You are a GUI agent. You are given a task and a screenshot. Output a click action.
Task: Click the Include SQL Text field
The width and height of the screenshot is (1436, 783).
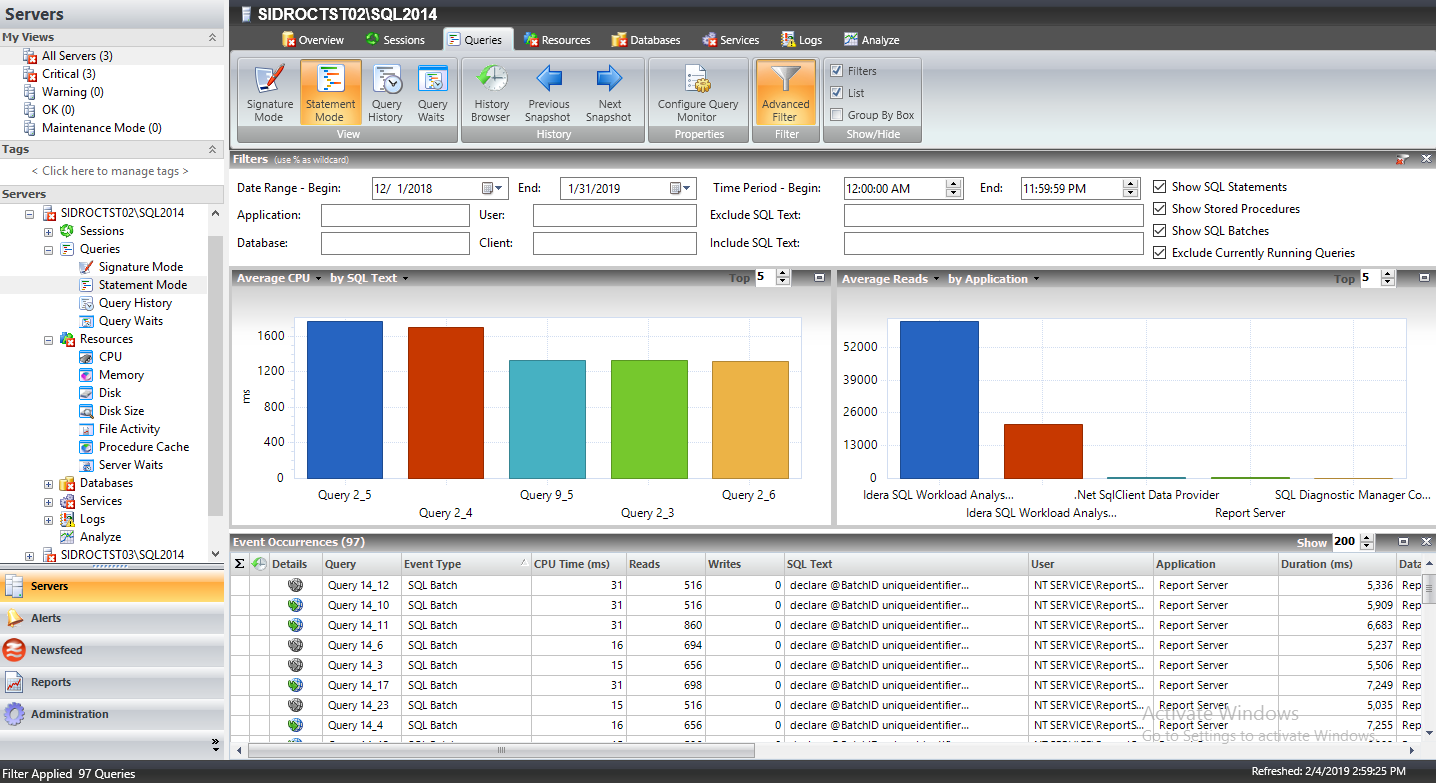pos(992,244)
